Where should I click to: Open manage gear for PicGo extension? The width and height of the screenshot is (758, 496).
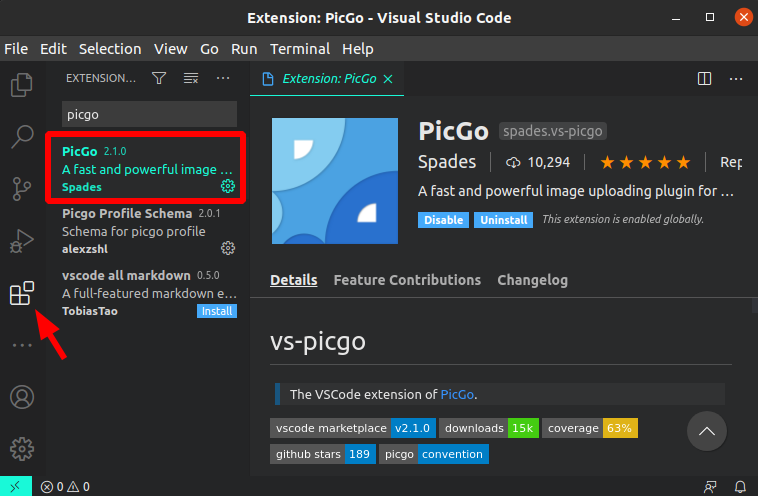coord(228,186)
